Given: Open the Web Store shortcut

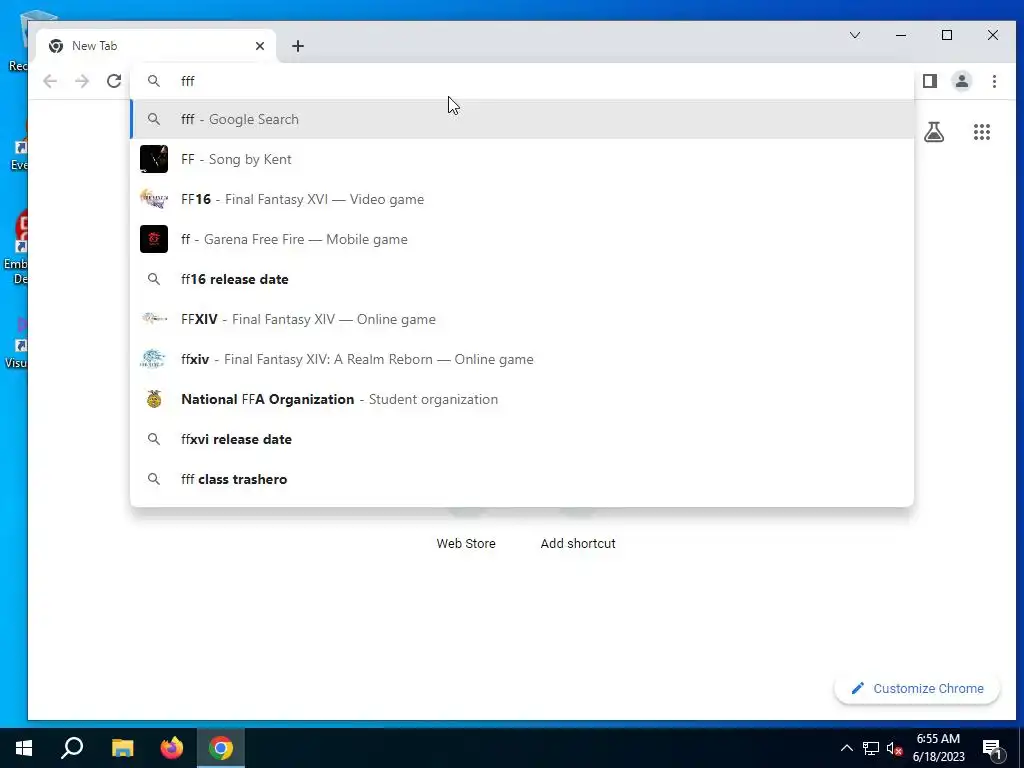Looking at the screenshot, I should click(x=466, y=543).
